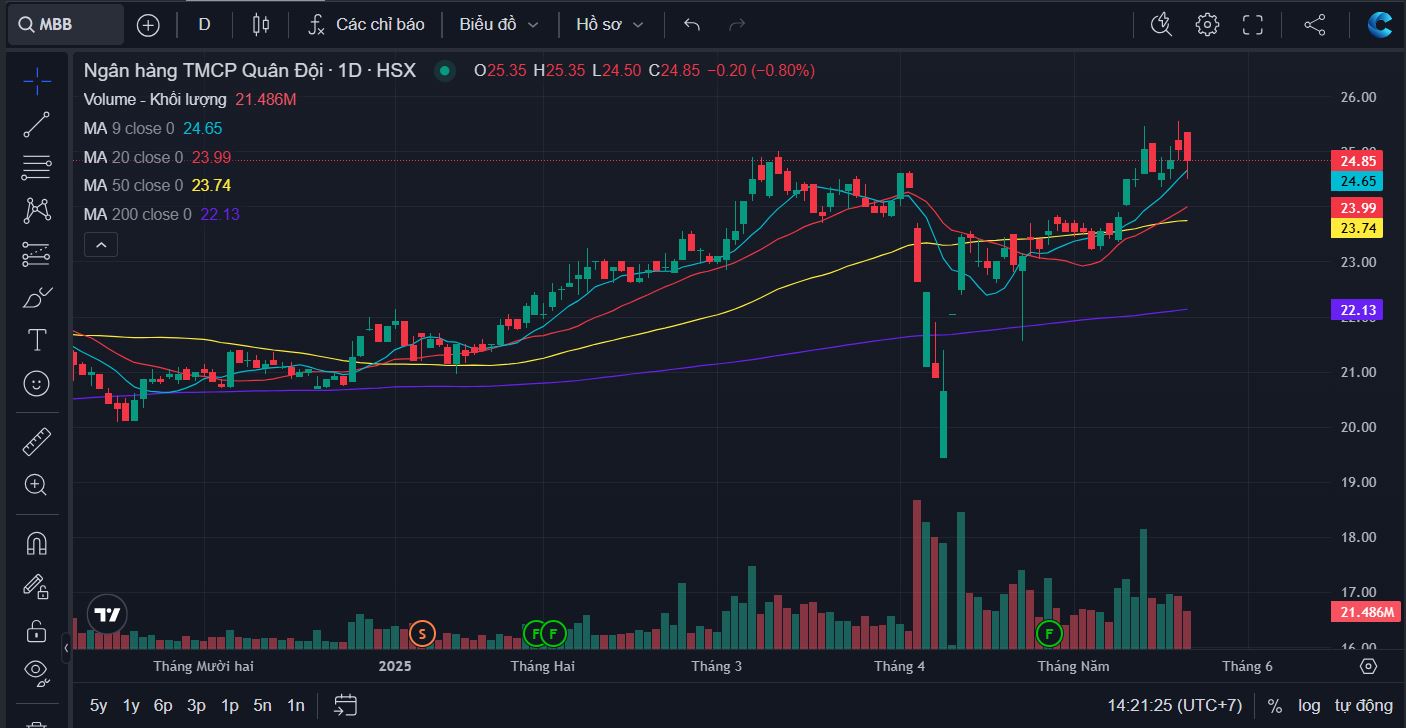The image size is (1406, 728).
Task: Select the trend line drawing tool
Action: [37, 125]
